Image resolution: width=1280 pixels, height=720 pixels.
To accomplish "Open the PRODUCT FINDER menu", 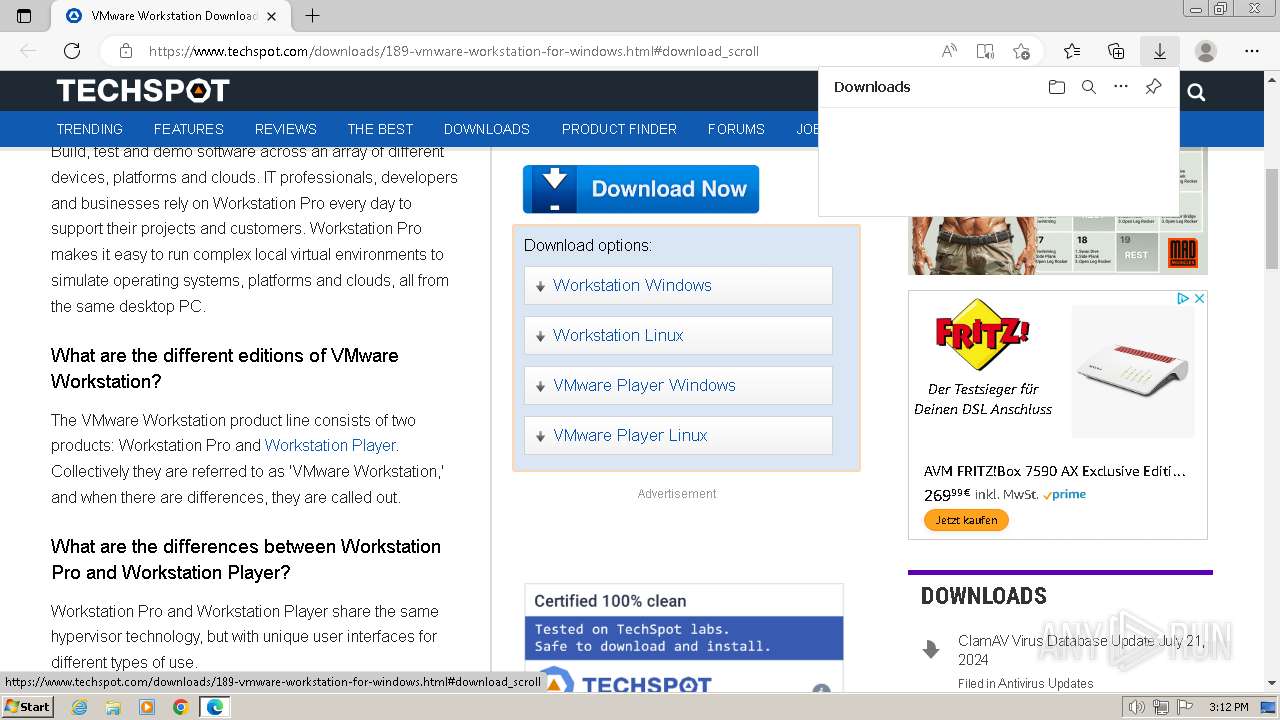I will pyautogui.click(x=619, y=129).
